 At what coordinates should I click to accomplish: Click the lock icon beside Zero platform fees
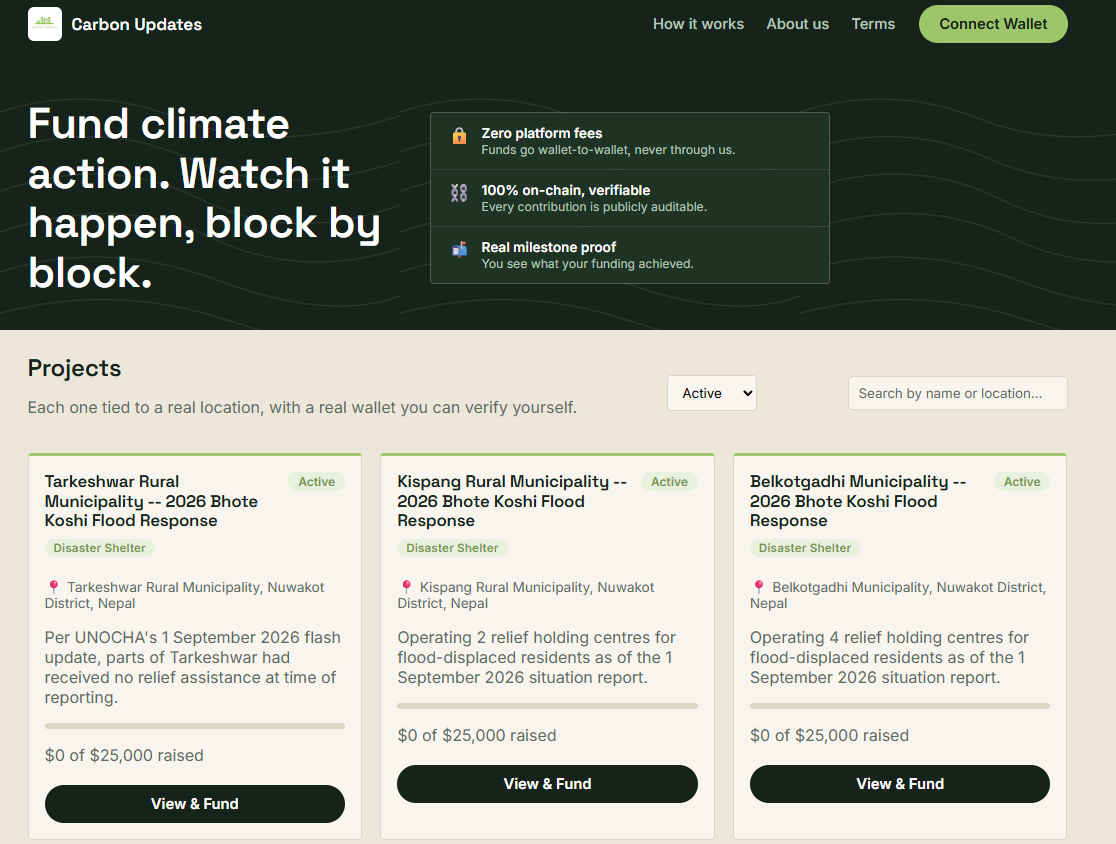point(459,135)
